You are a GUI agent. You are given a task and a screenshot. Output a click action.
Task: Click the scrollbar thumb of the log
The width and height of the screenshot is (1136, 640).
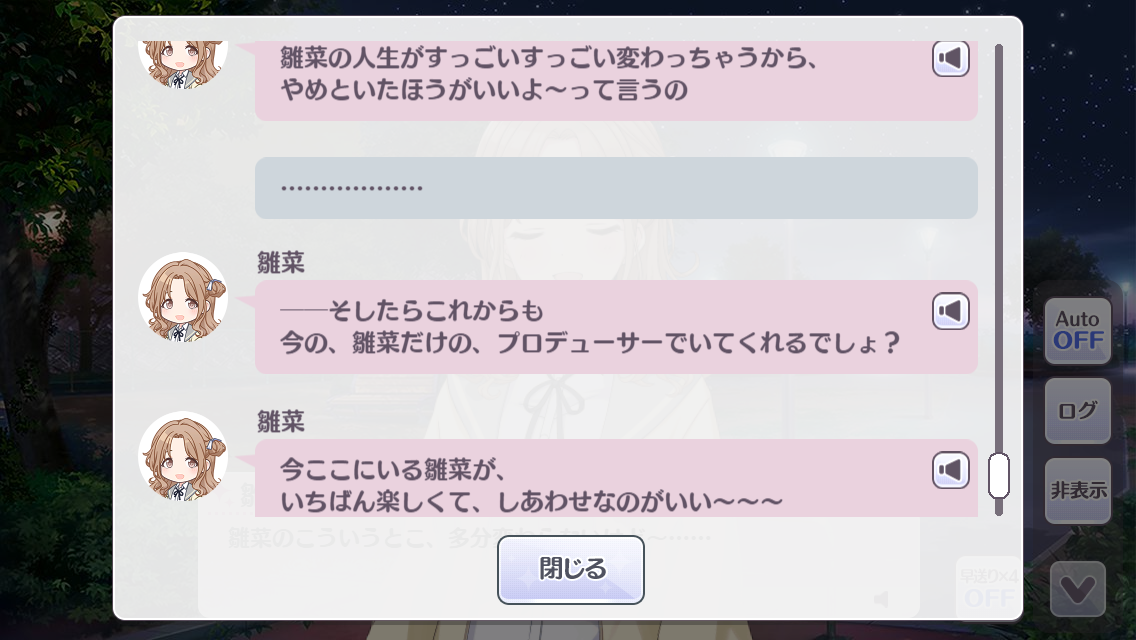pos(999,475)
